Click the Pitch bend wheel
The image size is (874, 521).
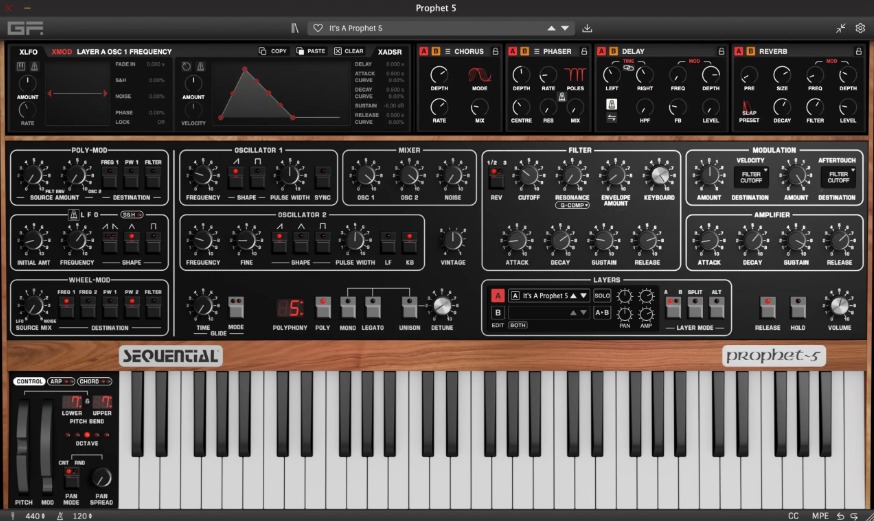click(x=22, y=446)
